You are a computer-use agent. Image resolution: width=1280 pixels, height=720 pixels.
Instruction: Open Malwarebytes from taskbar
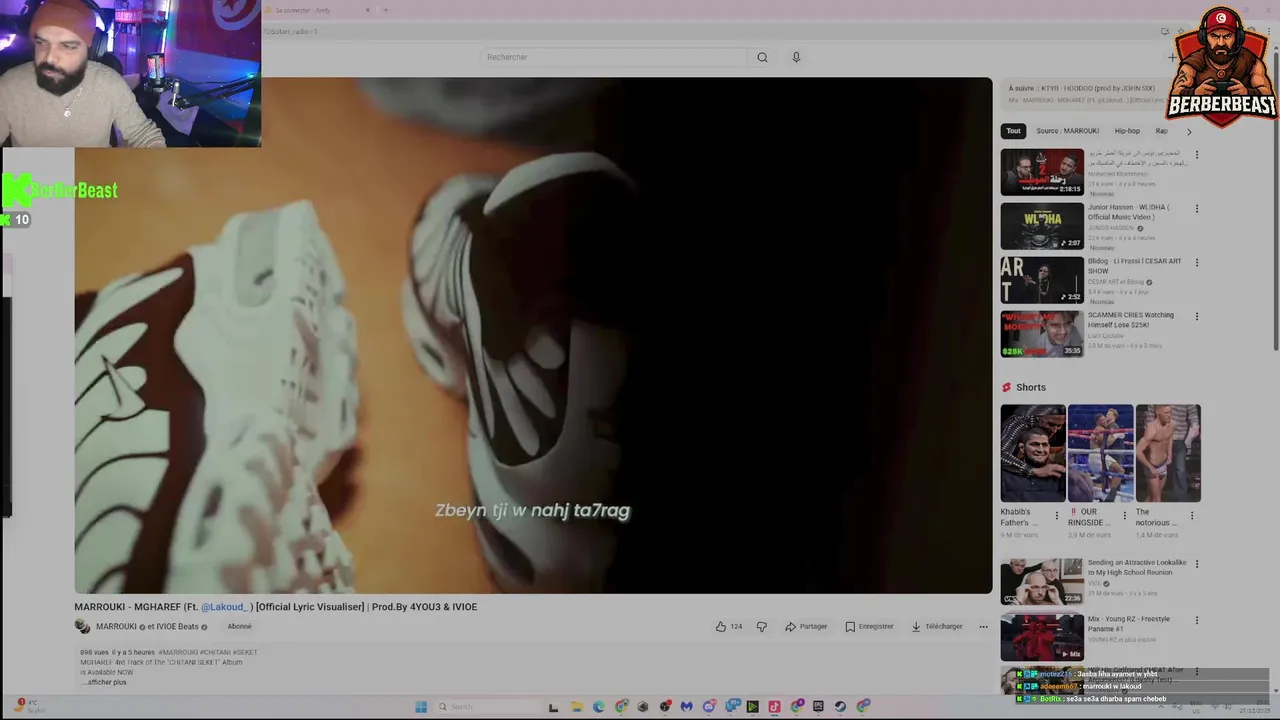click(x=687, y=707)
